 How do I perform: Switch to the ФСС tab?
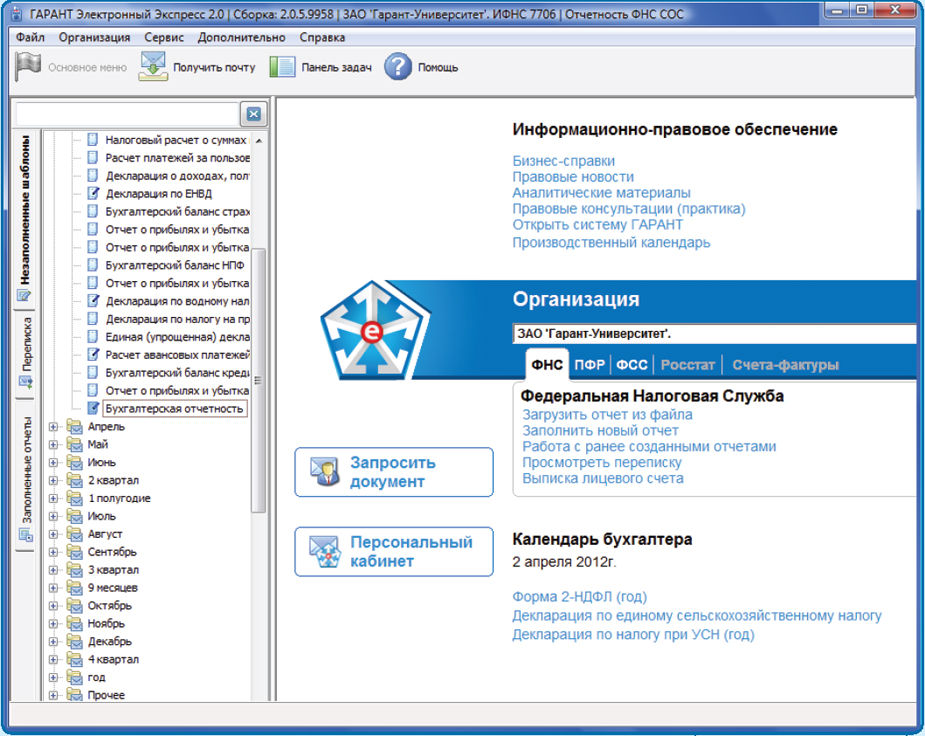(631, 365)
